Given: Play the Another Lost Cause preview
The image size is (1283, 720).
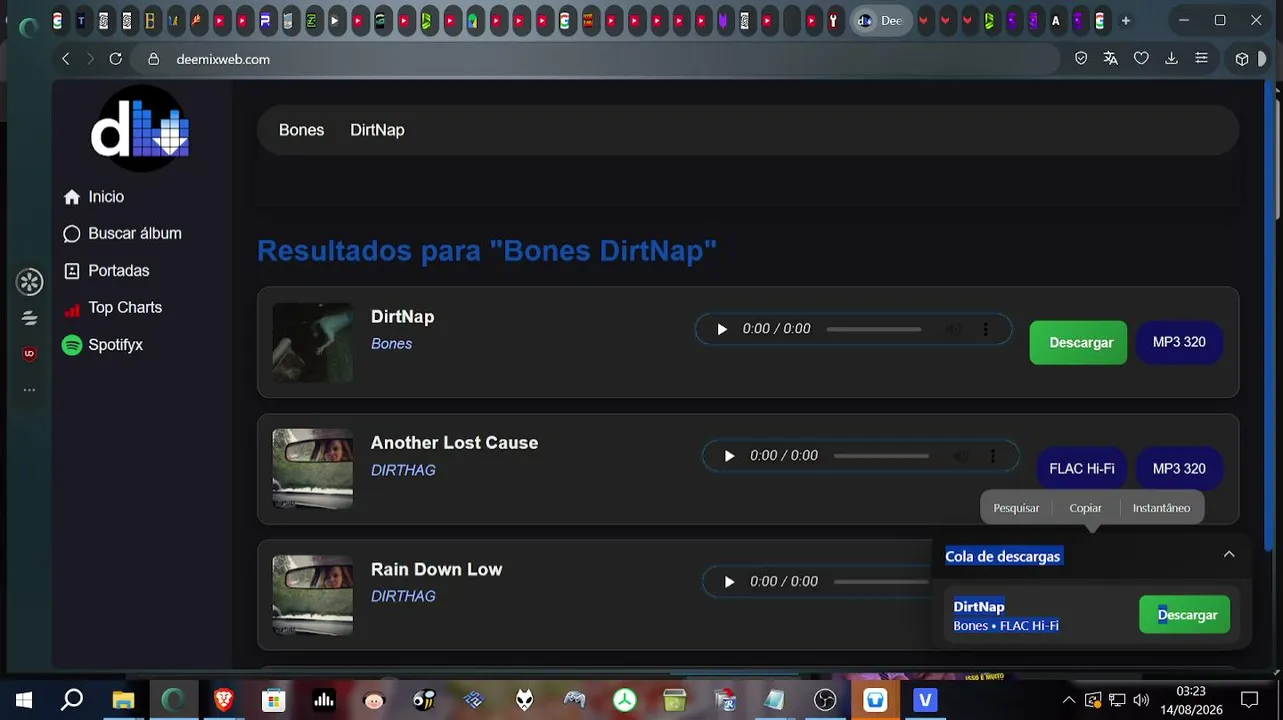Looking at the screenshot, I should click(729, 456).
